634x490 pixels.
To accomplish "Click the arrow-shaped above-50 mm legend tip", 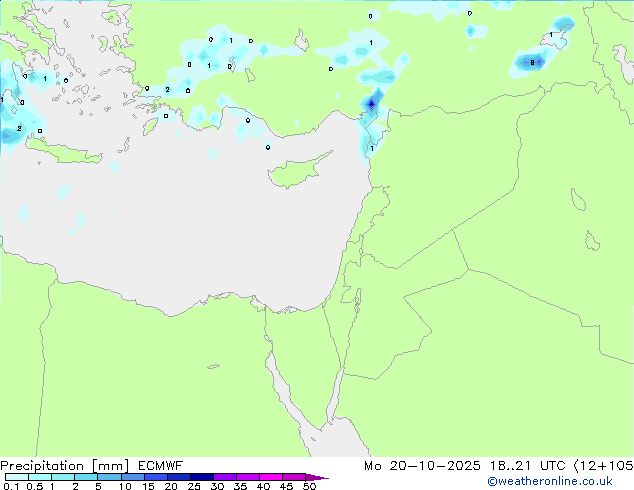I will pos(317,477).
